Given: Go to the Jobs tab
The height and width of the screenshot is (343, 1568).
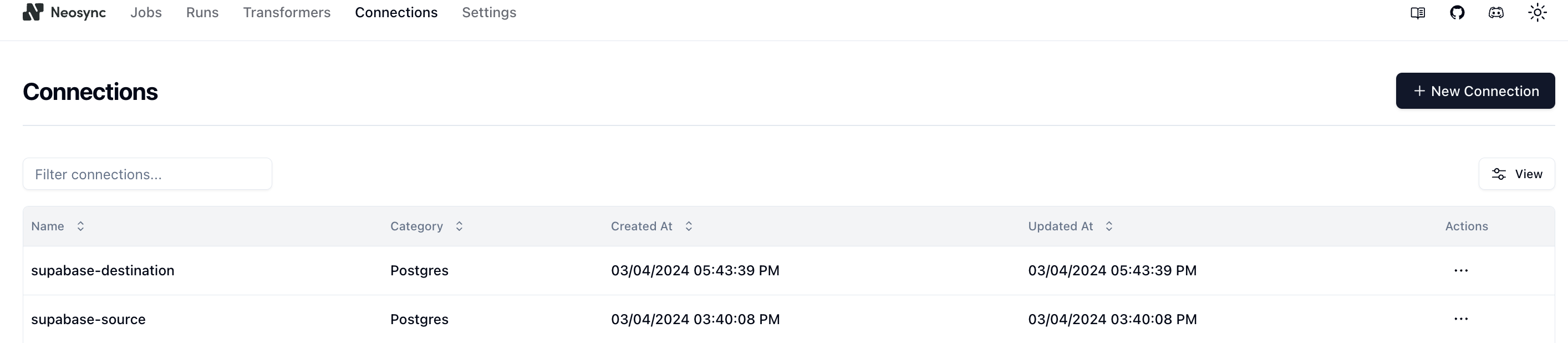Looking at the screenshot, I should click(146, 13).
